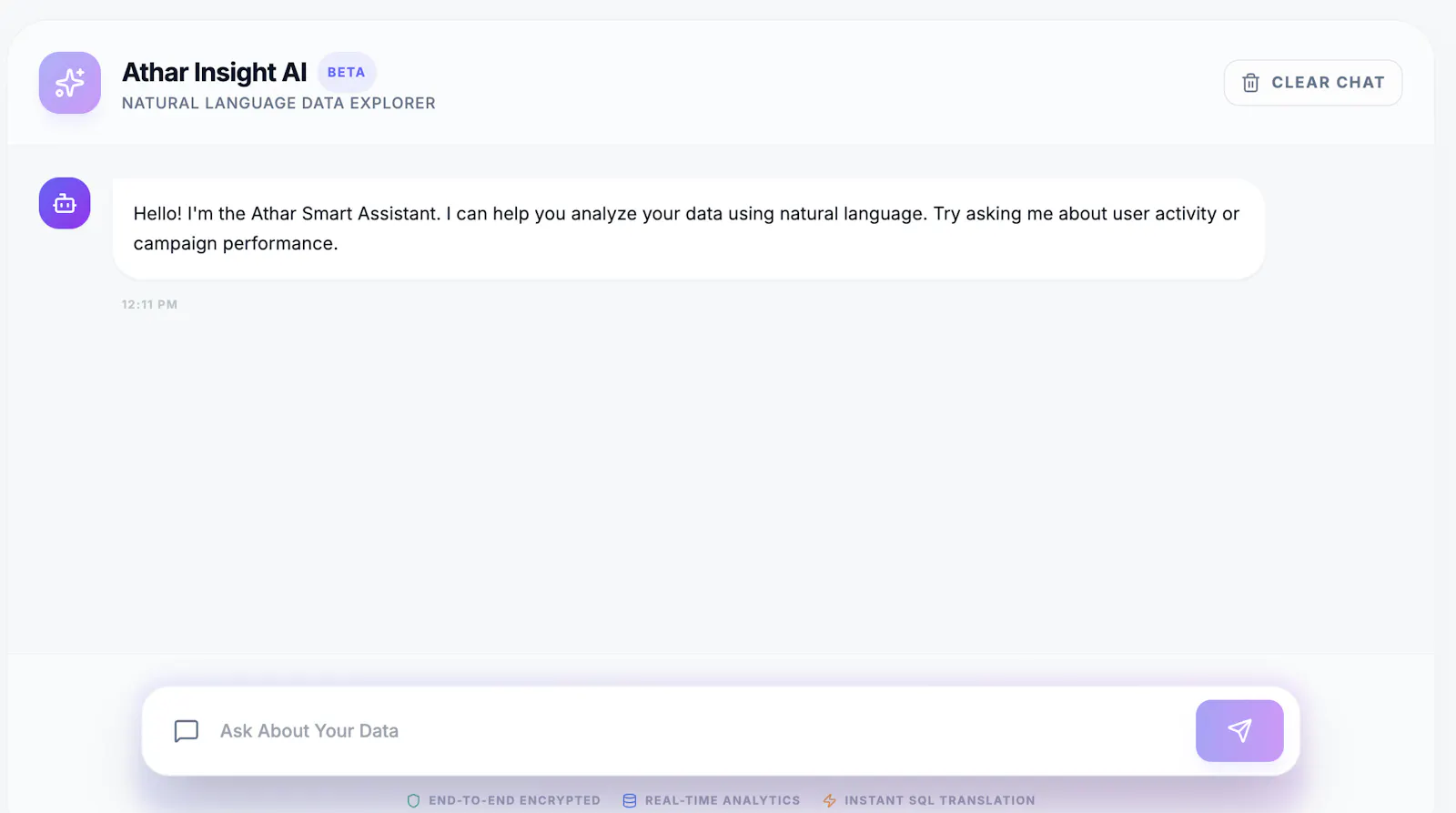Click the Clear Chat button
1456x813 pixels.
(1312, 83)
